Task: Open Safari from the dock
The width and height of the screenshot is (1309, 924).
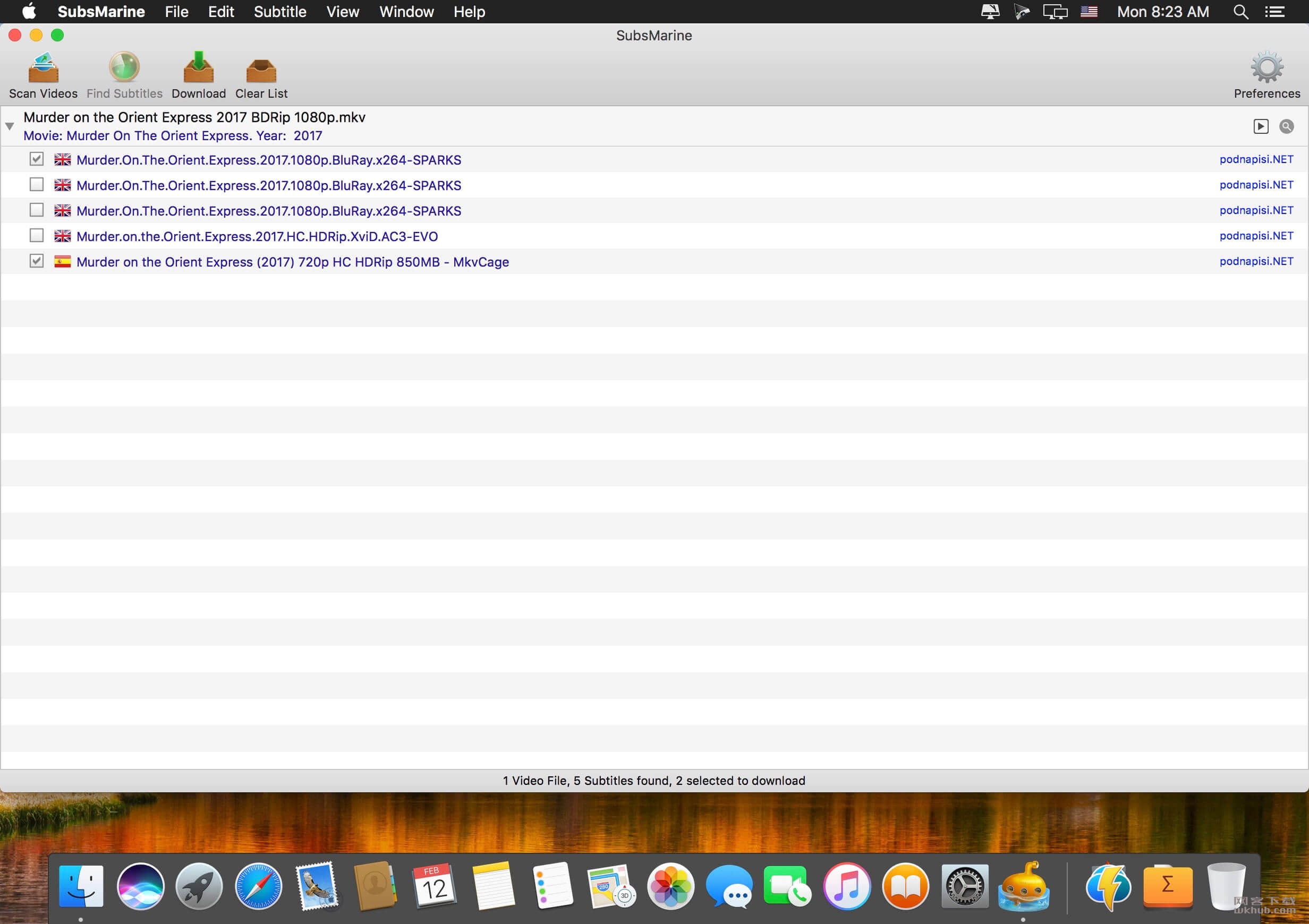Action: (x=258, y=886)
